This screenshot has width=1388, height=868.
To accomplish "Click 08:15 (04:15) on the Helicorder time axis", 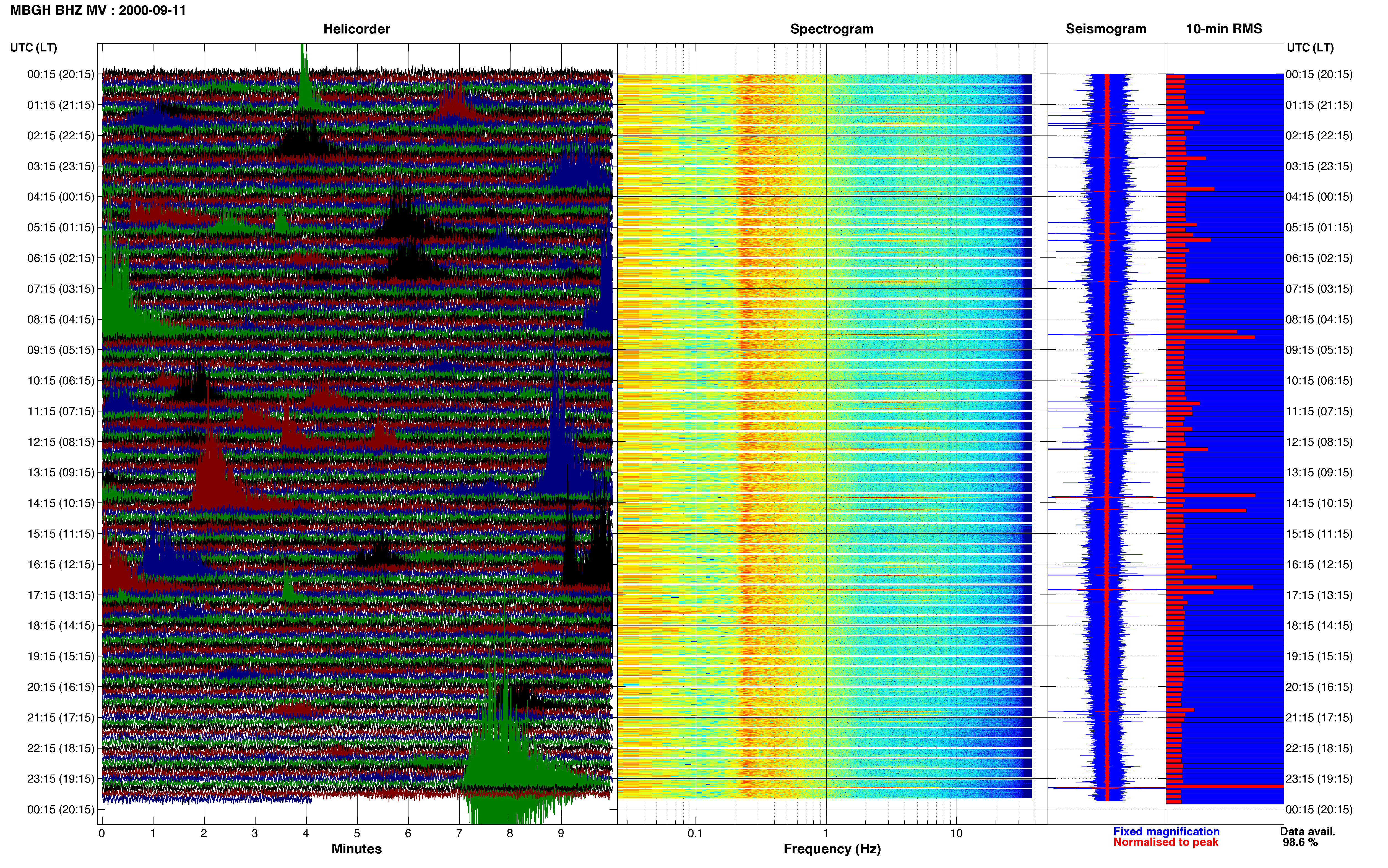I will [x=61, y=319].
